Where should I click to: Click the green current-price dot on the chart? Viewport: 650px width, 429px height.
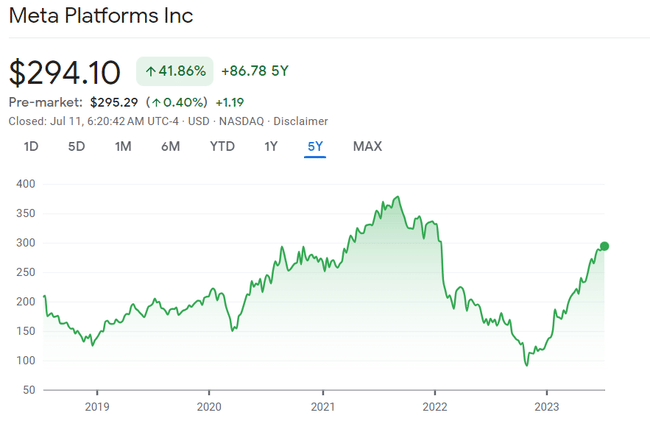pyautogui.click(x=604, y=246)
